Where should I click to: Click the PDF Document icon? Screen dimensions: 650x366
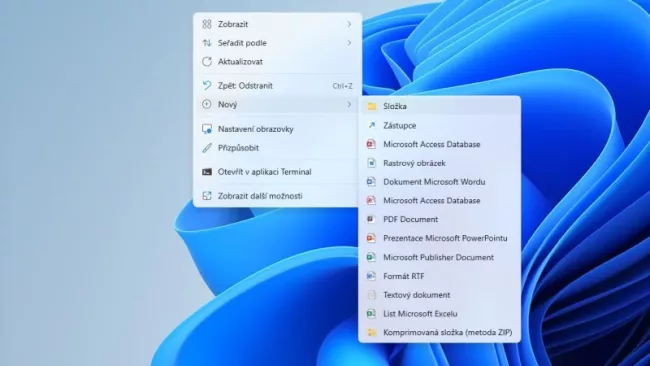point(371,219)
